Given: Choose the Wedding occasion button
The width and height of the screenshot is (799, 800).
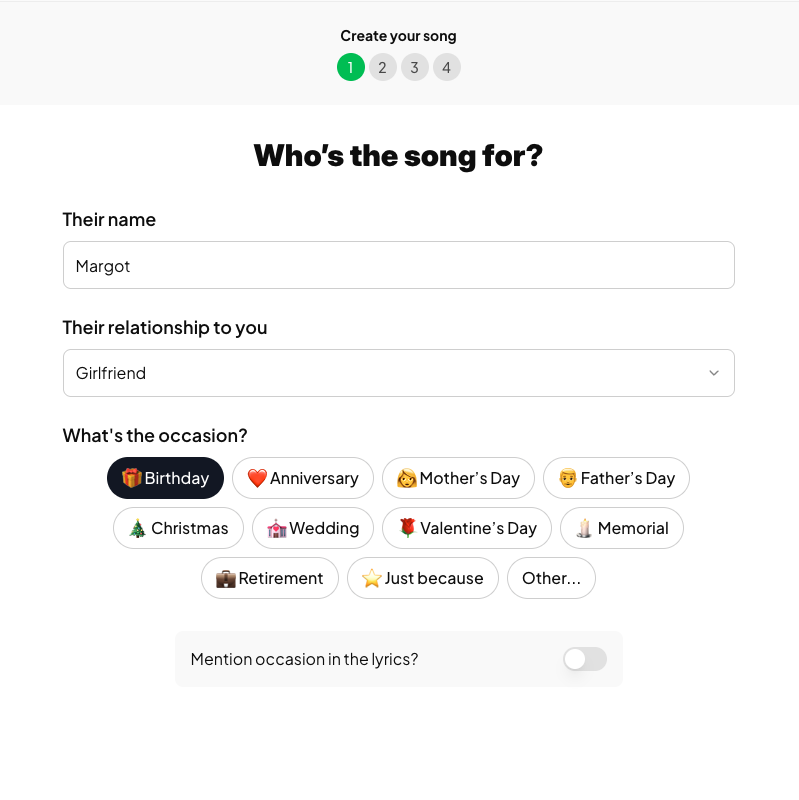Looking at the screenshot, I should pyautogui.click(x=313, y=528).
